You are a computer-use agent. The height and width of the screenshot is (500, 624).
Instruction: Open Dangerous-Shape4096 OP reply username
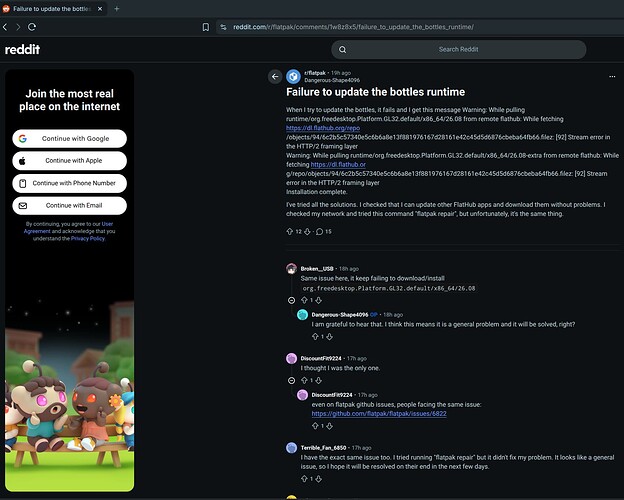click(x=339, y=314)
